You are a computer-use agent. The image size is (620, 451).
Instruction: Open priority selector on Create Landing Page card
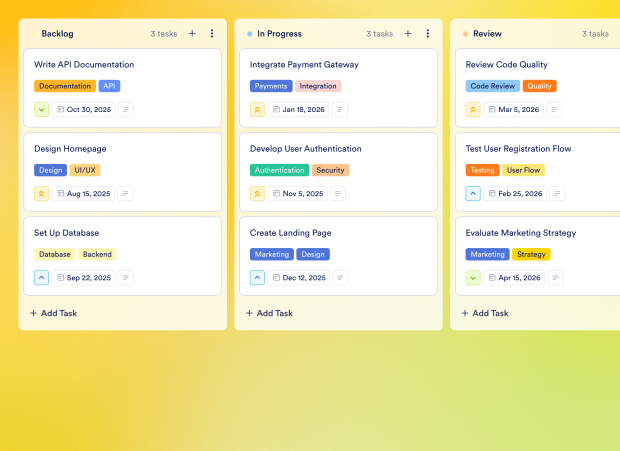coord(258,278)
